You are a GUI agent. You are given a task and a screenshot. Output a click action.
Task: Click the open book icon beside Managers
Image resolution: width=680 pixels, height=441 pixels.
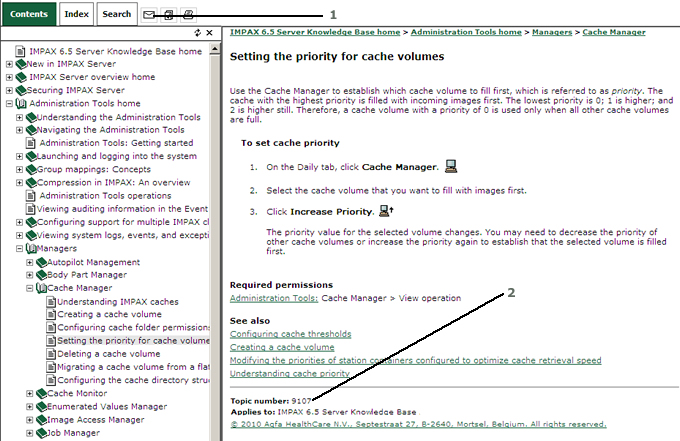point(31,248)
